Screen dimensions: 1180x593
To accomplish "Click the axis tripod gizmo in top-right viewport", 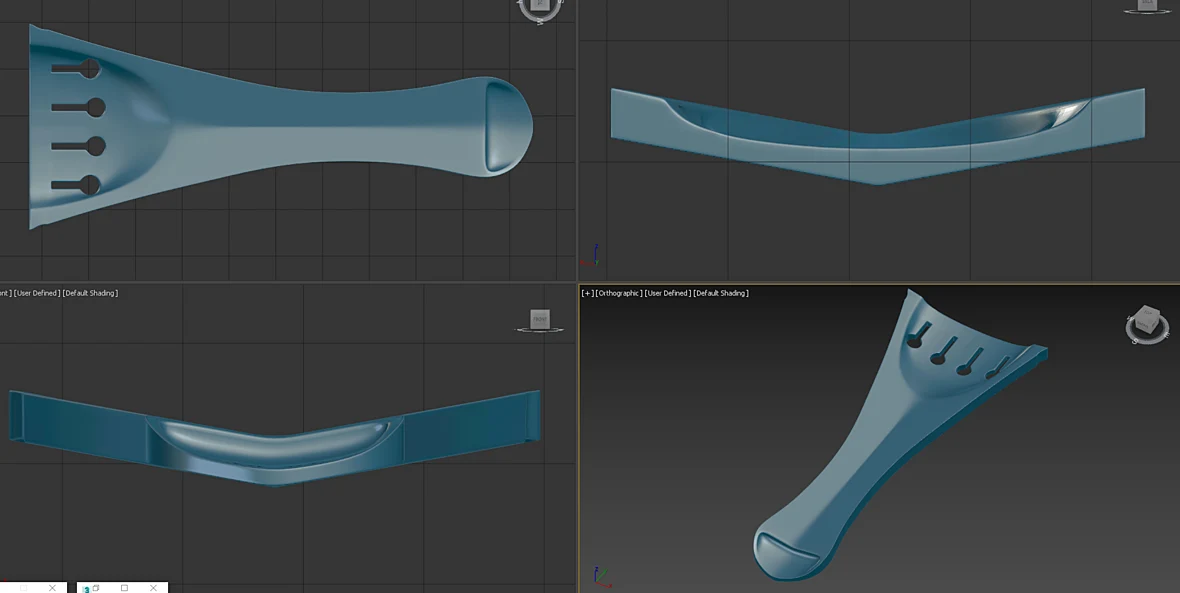I will pos(590,255).
